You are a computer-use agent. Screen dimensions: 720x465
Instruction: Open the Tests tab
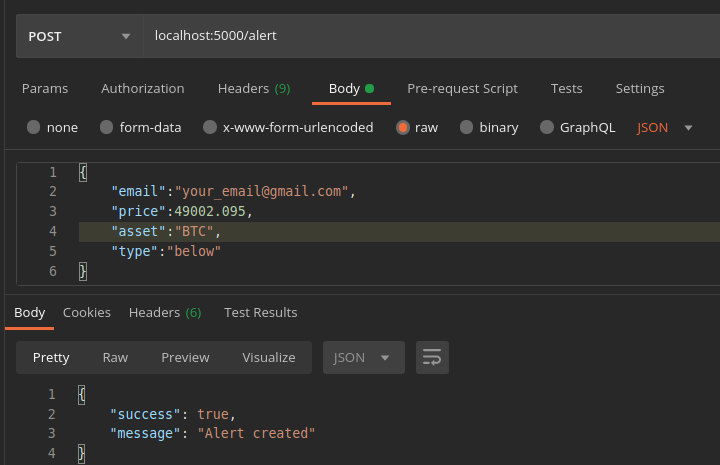coord(566,88)
